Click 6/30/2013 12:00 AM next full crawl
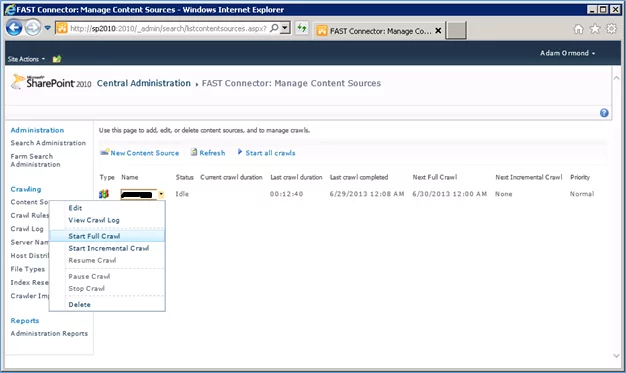 point(450,194)
